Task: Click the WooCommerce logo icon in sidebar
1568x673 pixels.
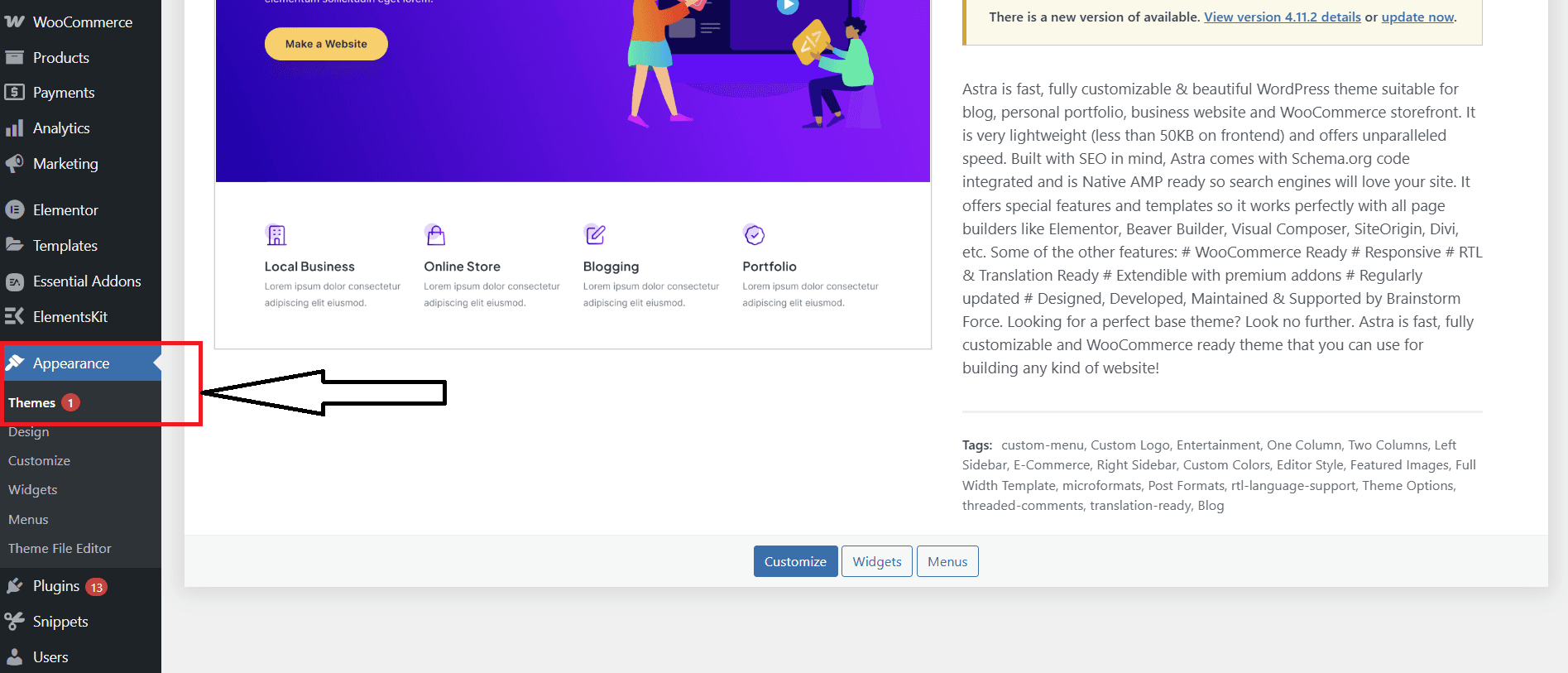Action: point(15,22)
